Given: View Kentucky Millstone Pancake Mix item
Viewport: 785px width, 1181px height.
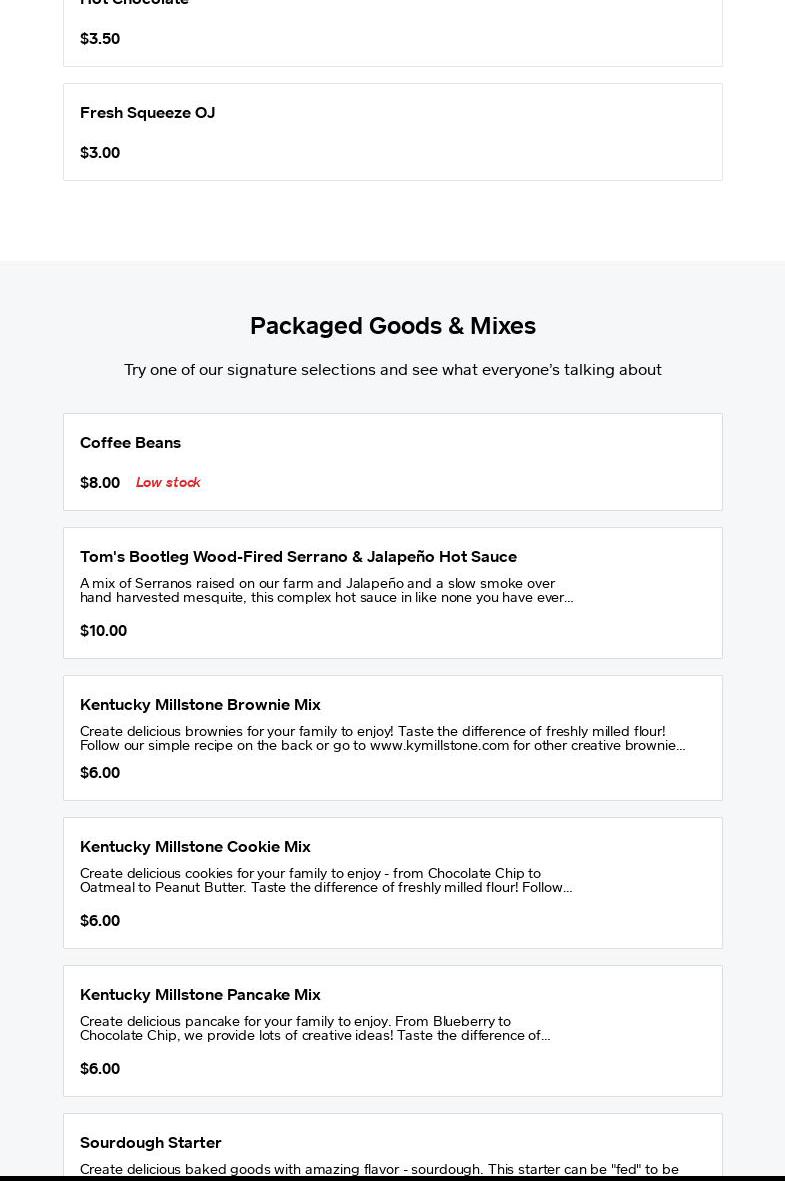Looking at the screenshot, I should (200, 995).
